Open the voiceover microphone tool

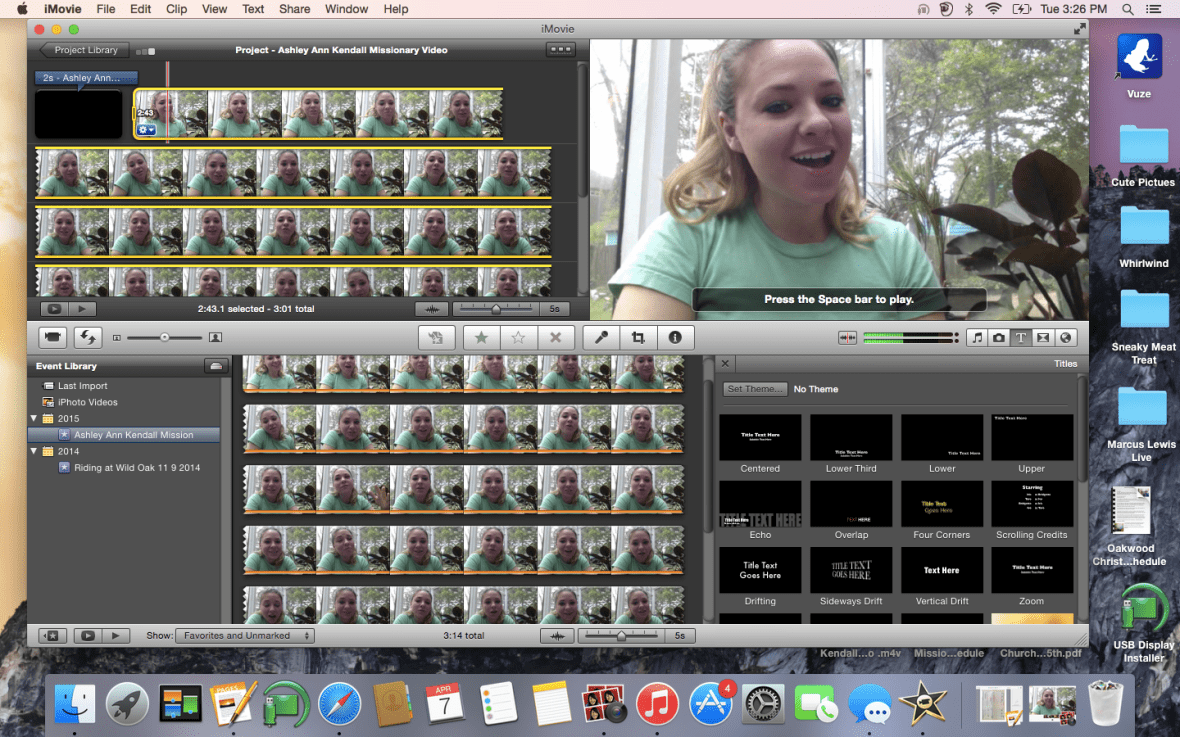click(601, 338)
